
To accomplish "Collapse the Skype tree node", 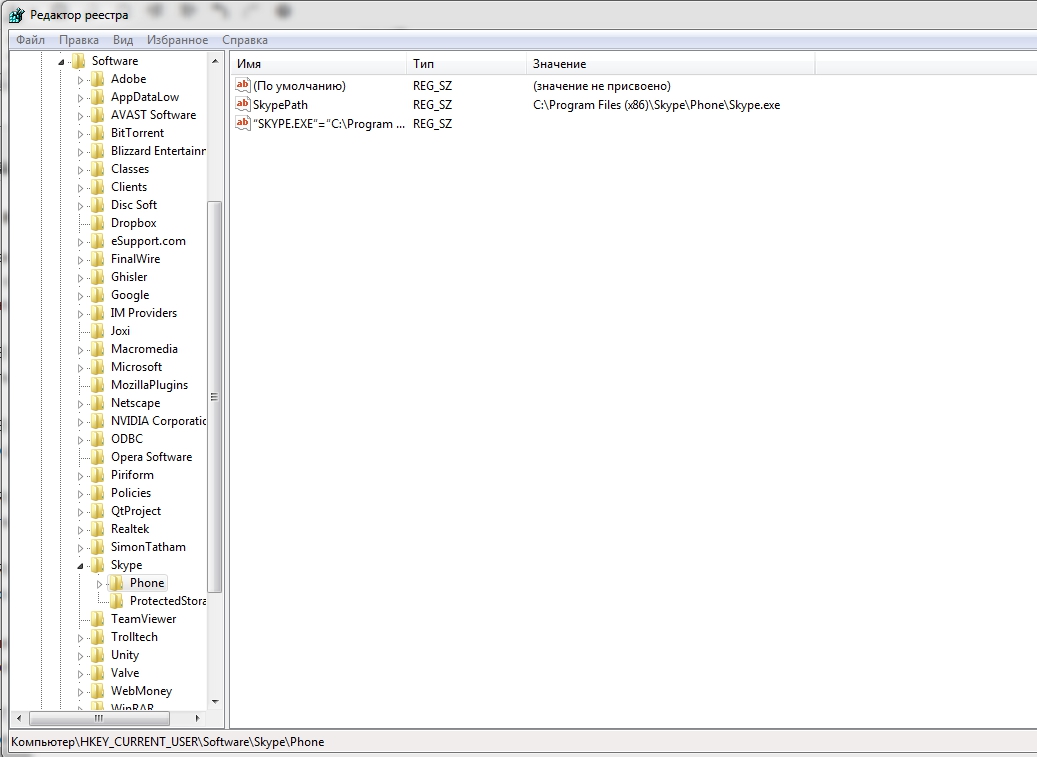I will click(81, 566).
